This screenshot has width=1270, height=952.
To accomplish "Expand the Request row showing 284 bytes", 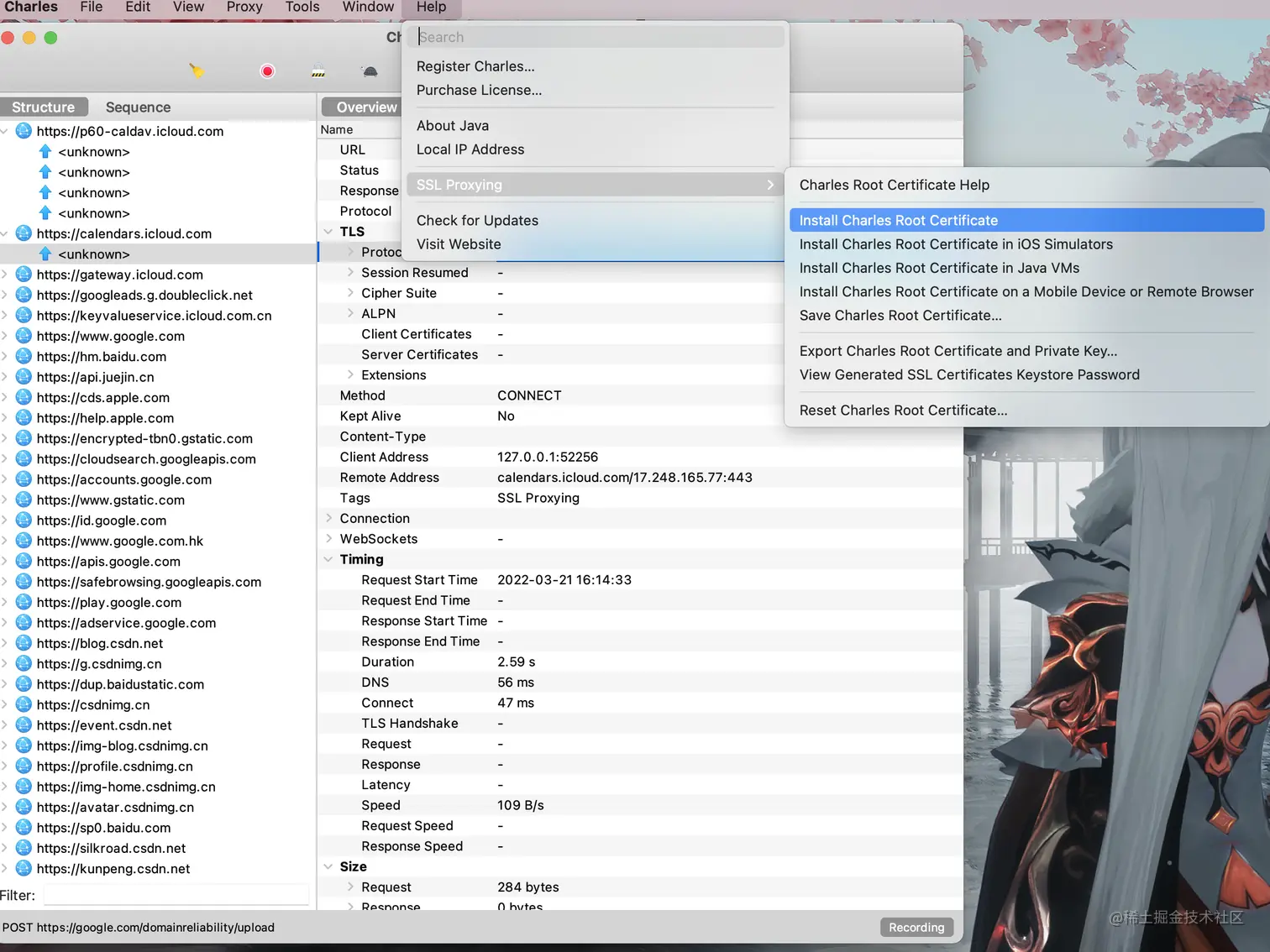I will pos(350,887).
